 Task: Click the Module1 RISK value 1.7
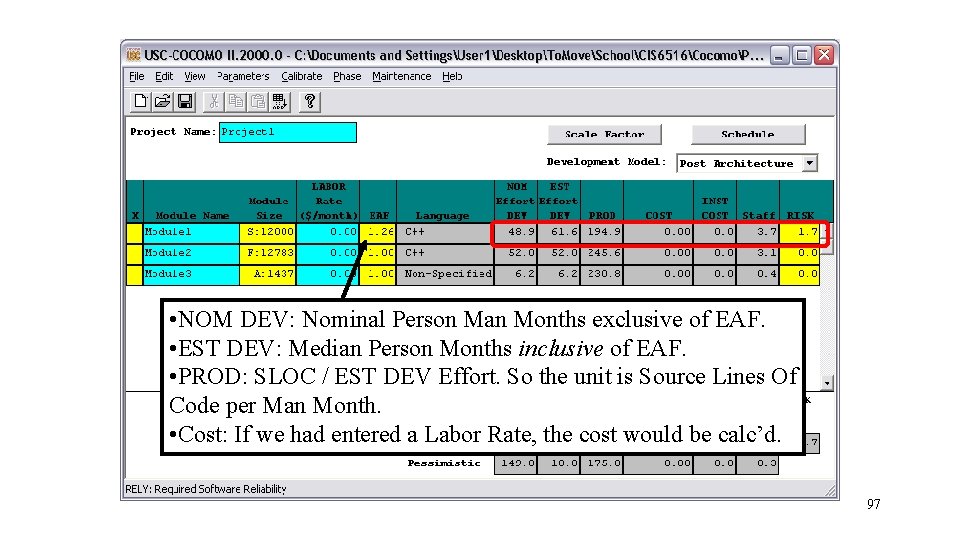[x=800, y=232]
